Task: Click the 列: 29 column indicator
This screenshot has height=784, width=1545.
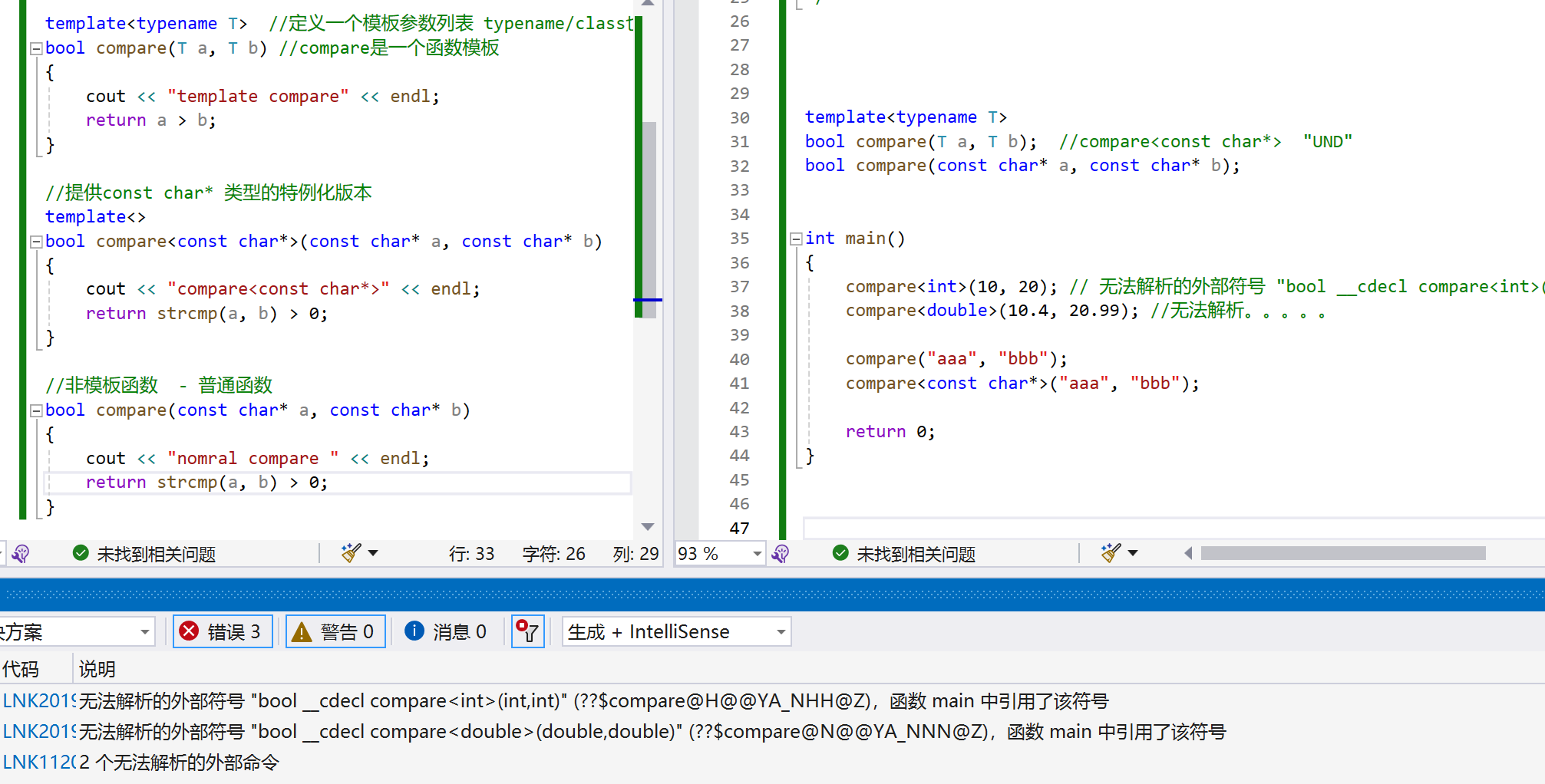Action: tap(635, 554)
